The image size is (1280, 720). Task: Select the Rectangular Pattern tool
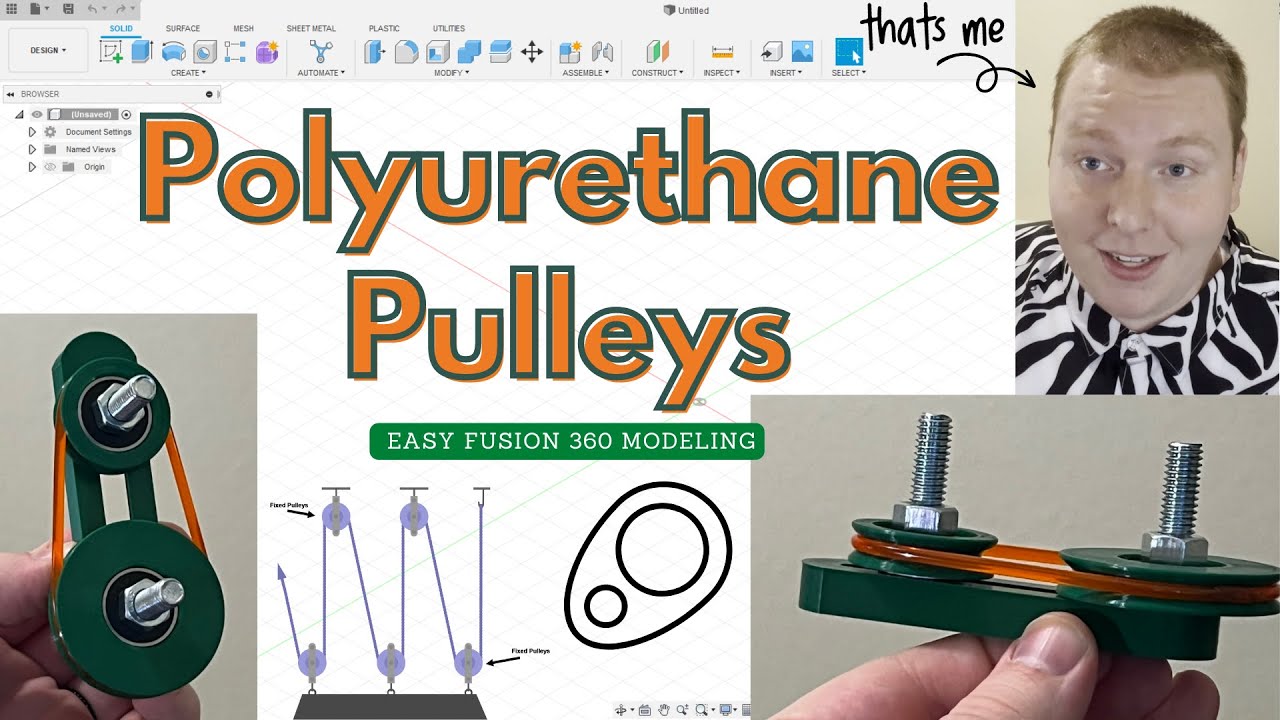click(235, 52)
